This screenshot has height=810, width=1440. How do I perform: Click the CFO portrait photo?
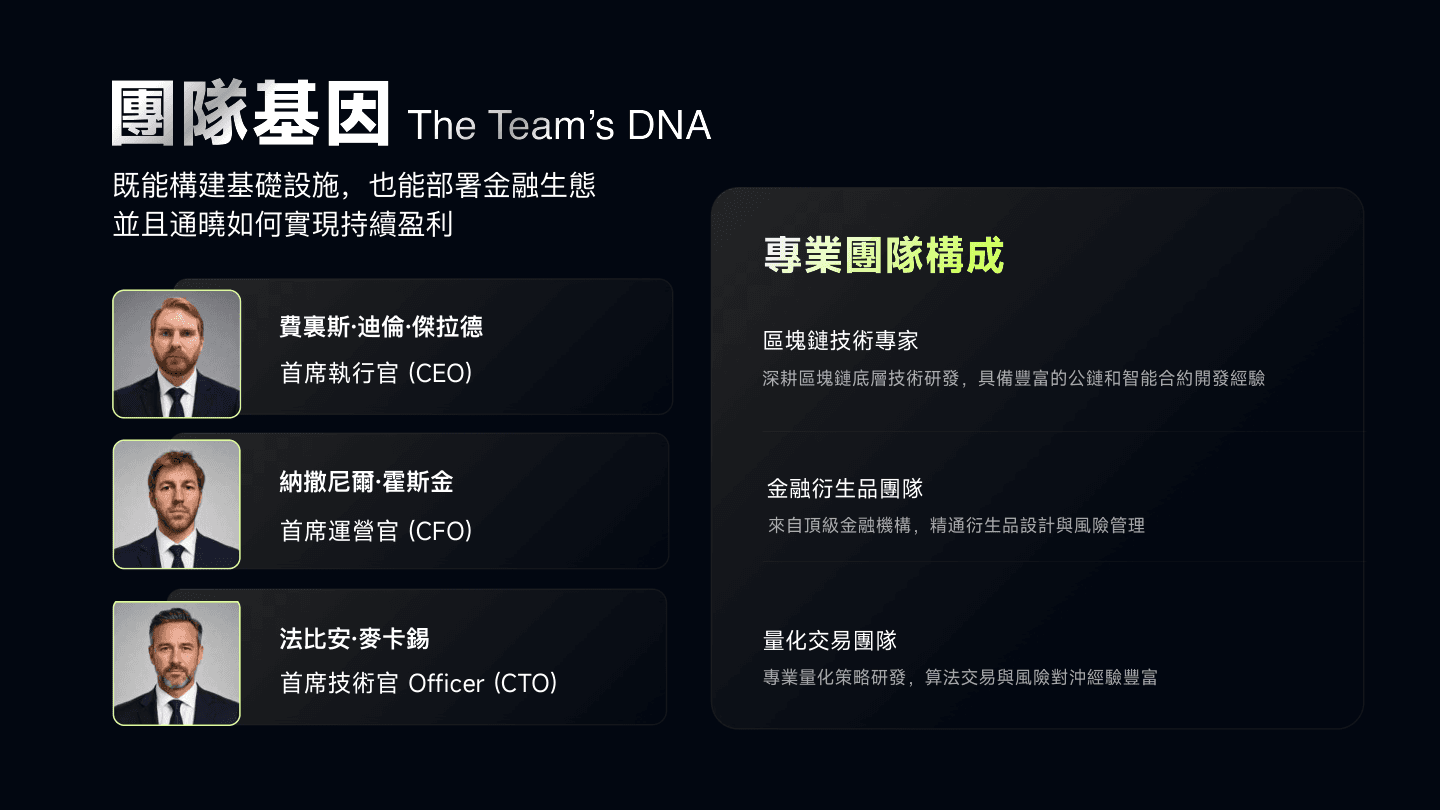click(177, 504)
